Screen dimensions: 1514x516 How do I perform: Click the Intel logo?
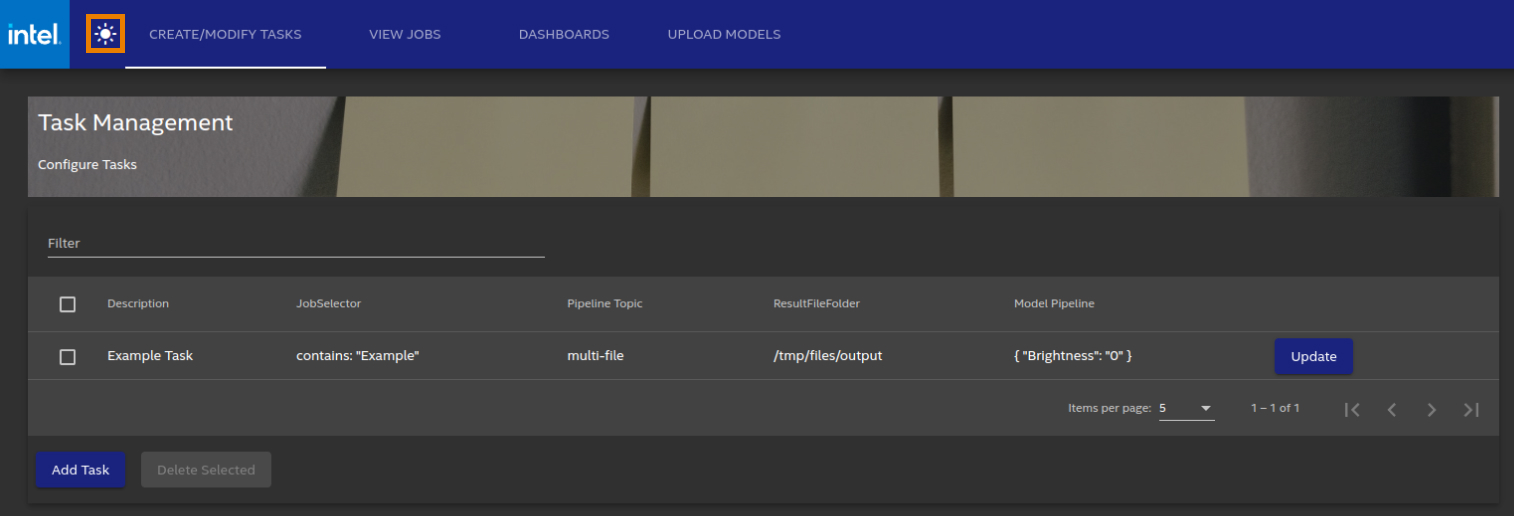point(34,35)
